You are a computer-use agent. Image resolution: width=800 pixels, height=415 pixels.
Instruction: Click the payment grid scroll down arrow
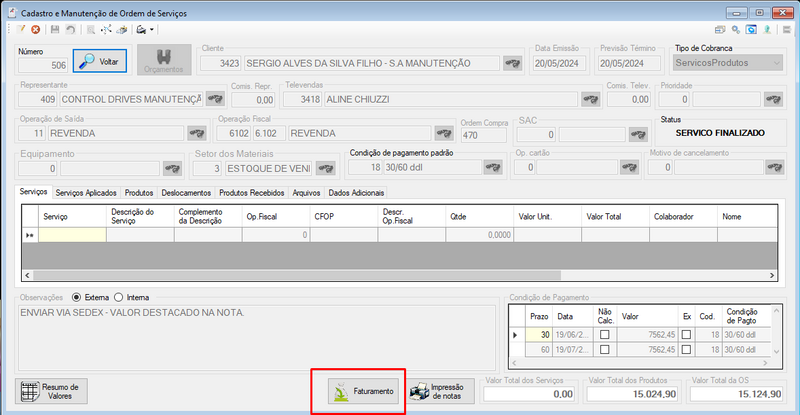point(777,351)
